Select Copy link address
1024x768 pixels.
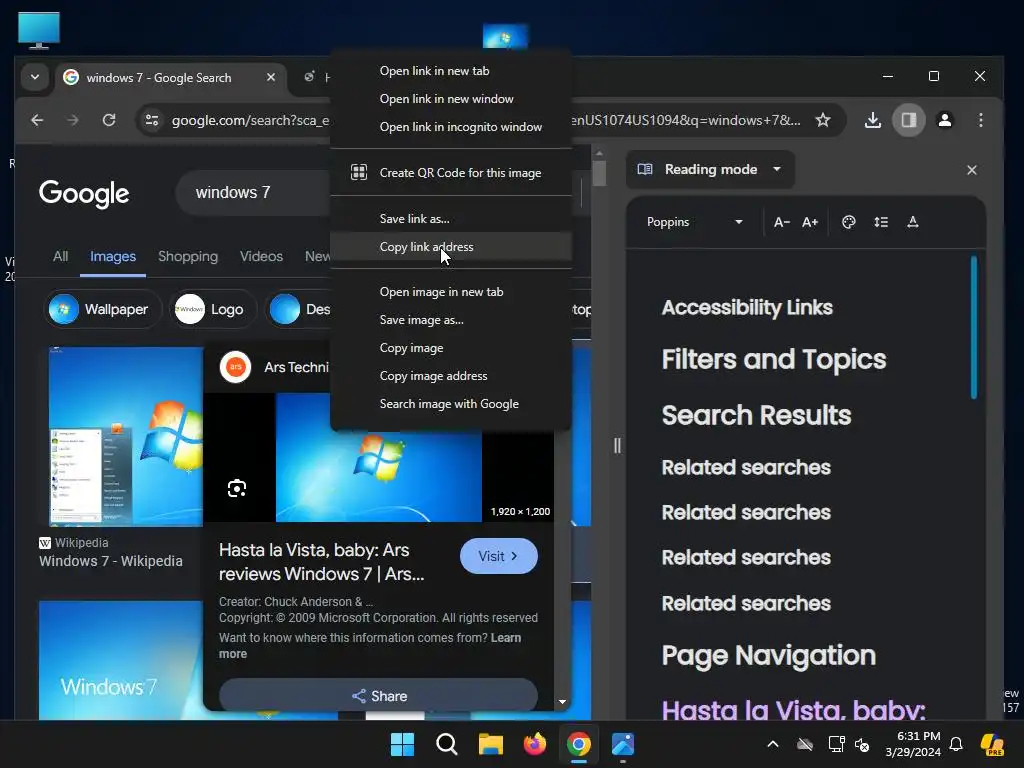click(x=451, y=247)
